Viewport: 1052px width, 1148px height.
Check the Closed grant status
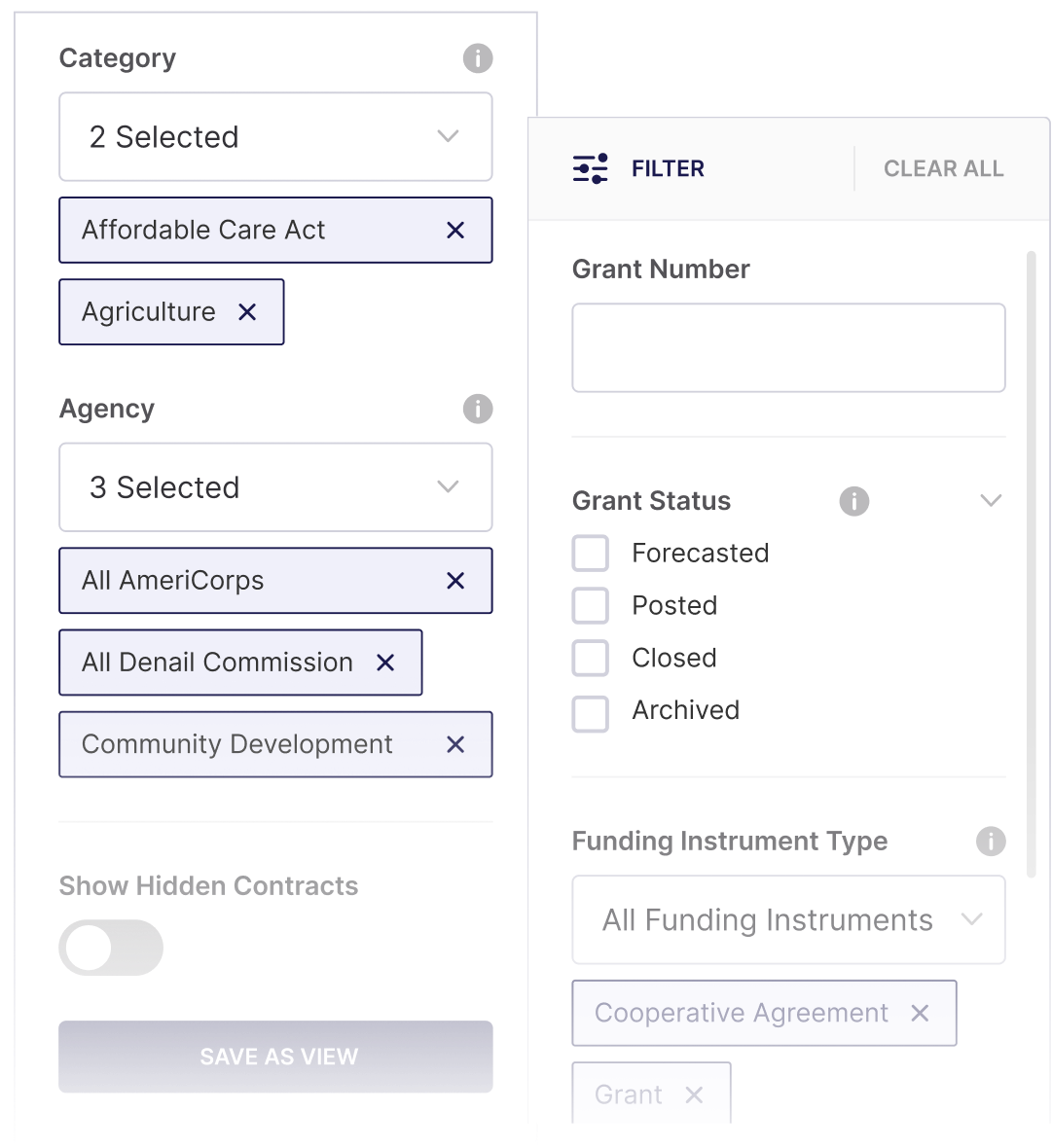[x=590, y=658]
